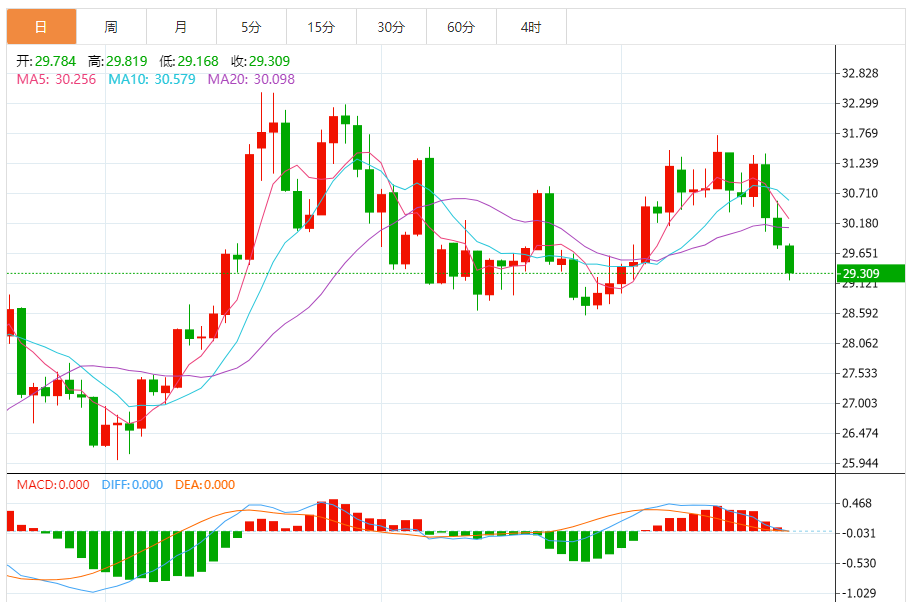The width and height of the screenshot is (910, 602).
Task: Switch to the 月 monthly tab
Action: click(181, 27)
